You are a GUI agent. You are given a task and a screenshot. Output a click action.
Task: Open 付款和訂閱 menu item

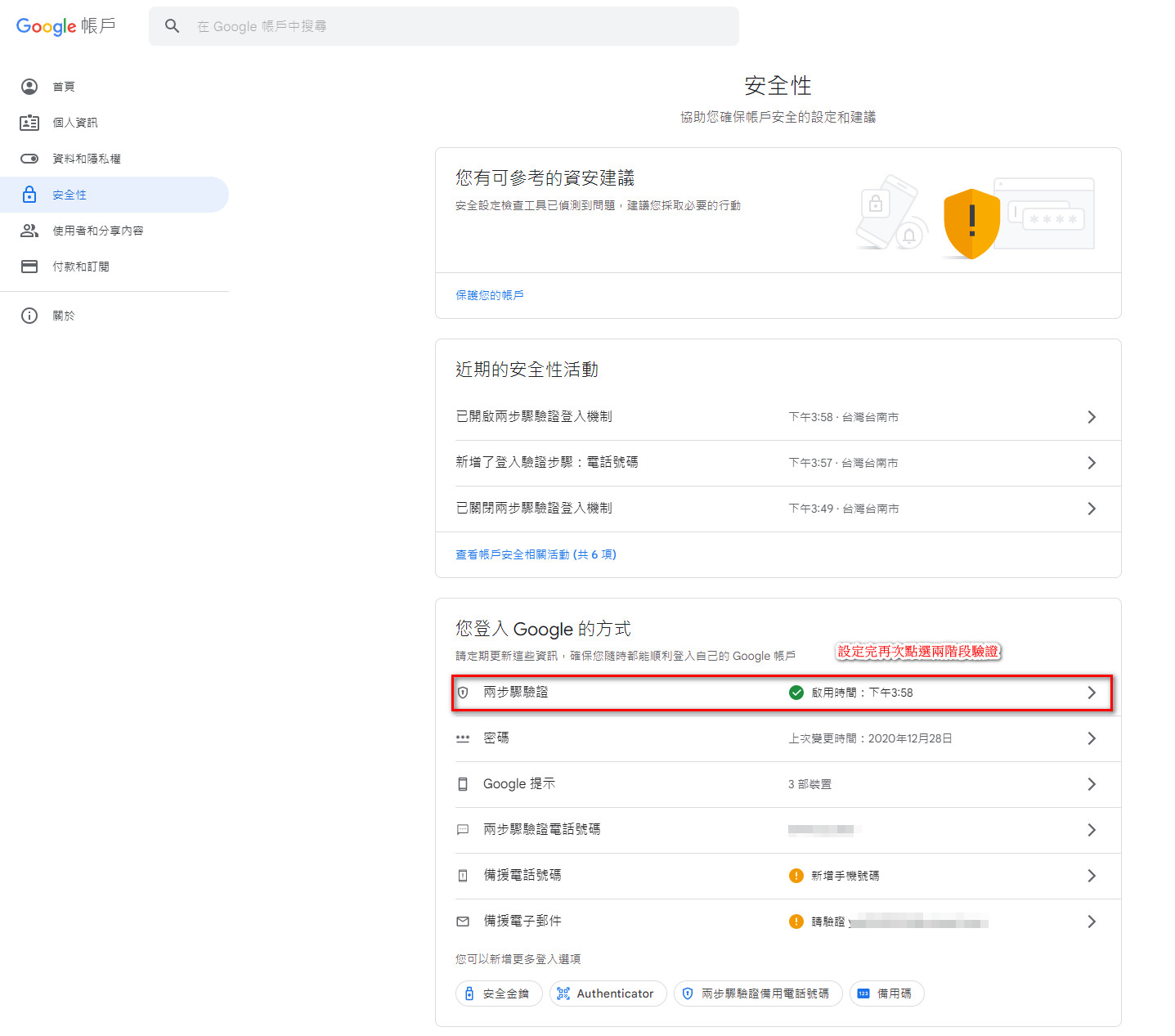point(114,267)
